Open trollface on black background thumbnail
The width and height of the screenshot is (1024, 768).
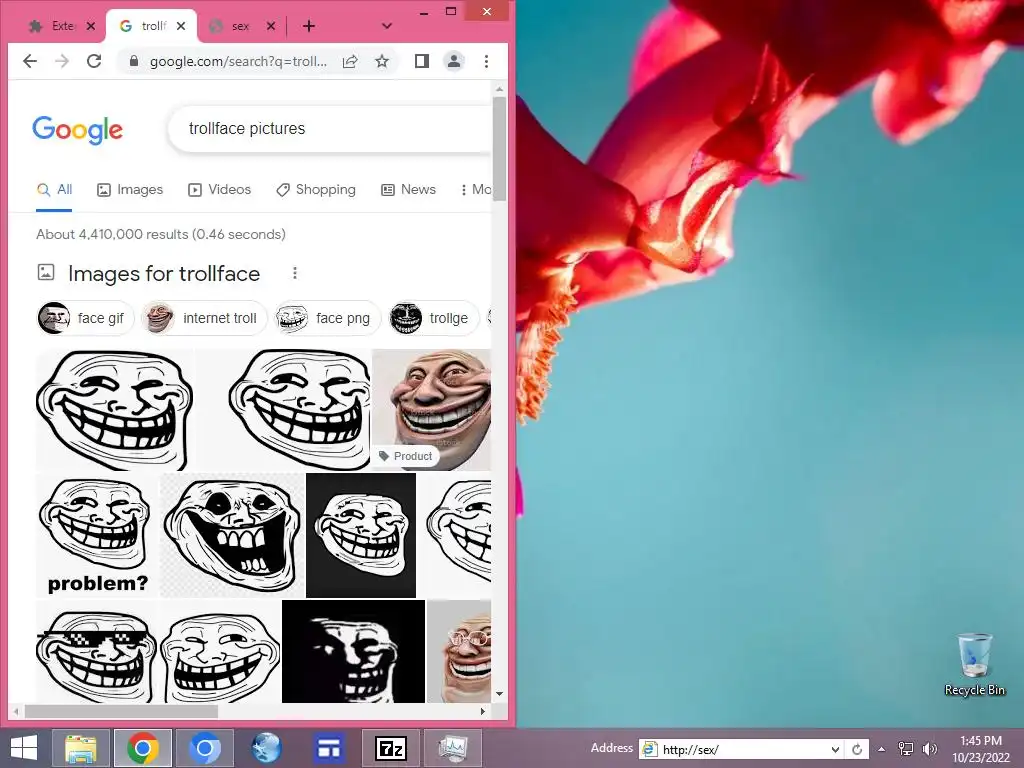coord(360,536)
